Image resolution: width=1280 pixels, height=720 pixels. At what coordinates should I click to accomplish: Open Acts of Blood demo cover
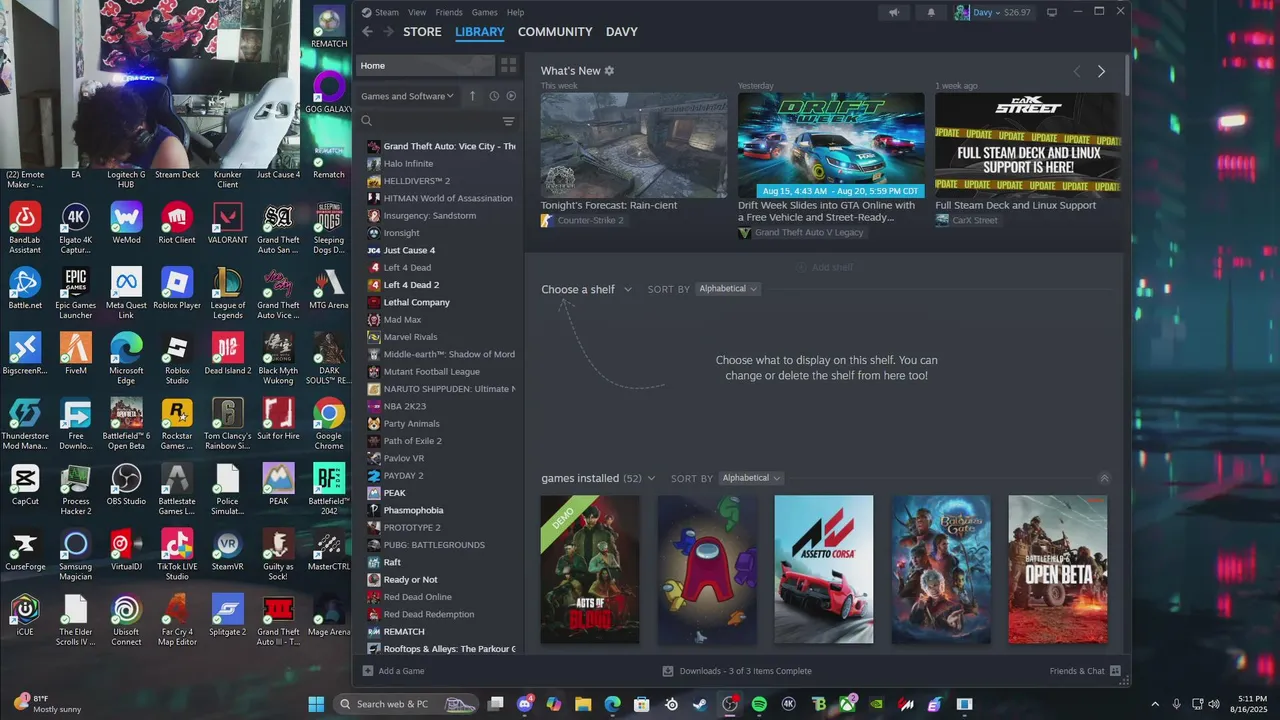(x=590, y=569)
